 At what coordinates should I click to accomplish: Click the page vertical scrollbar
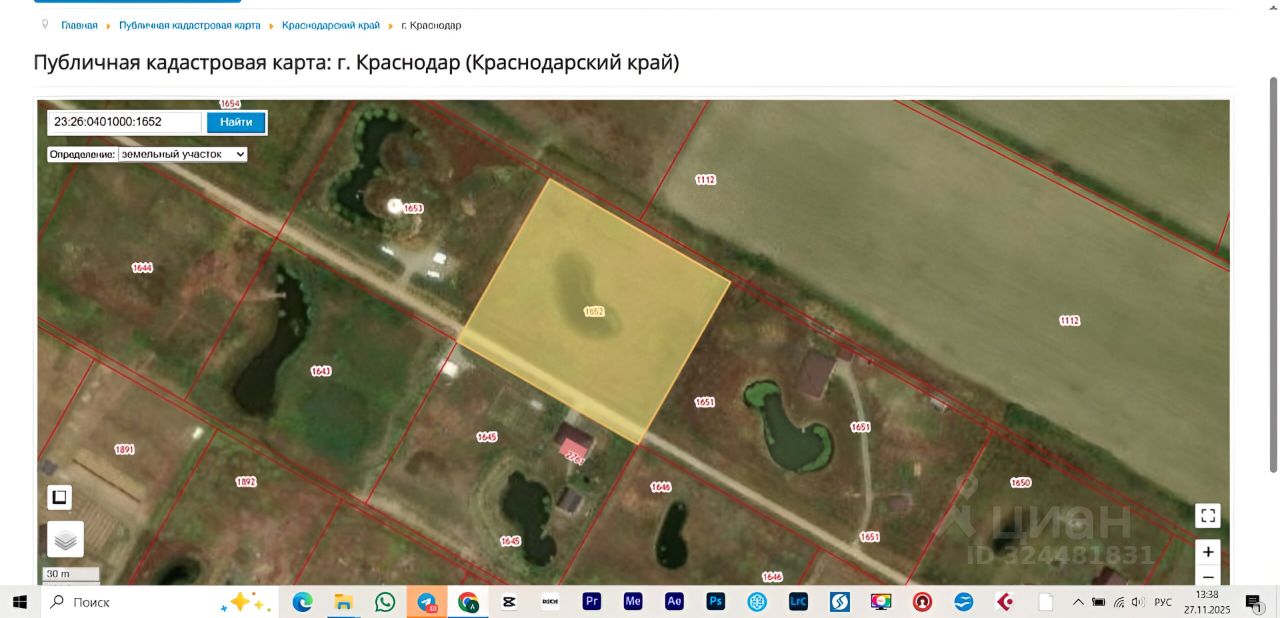(x=1273, y=274)
